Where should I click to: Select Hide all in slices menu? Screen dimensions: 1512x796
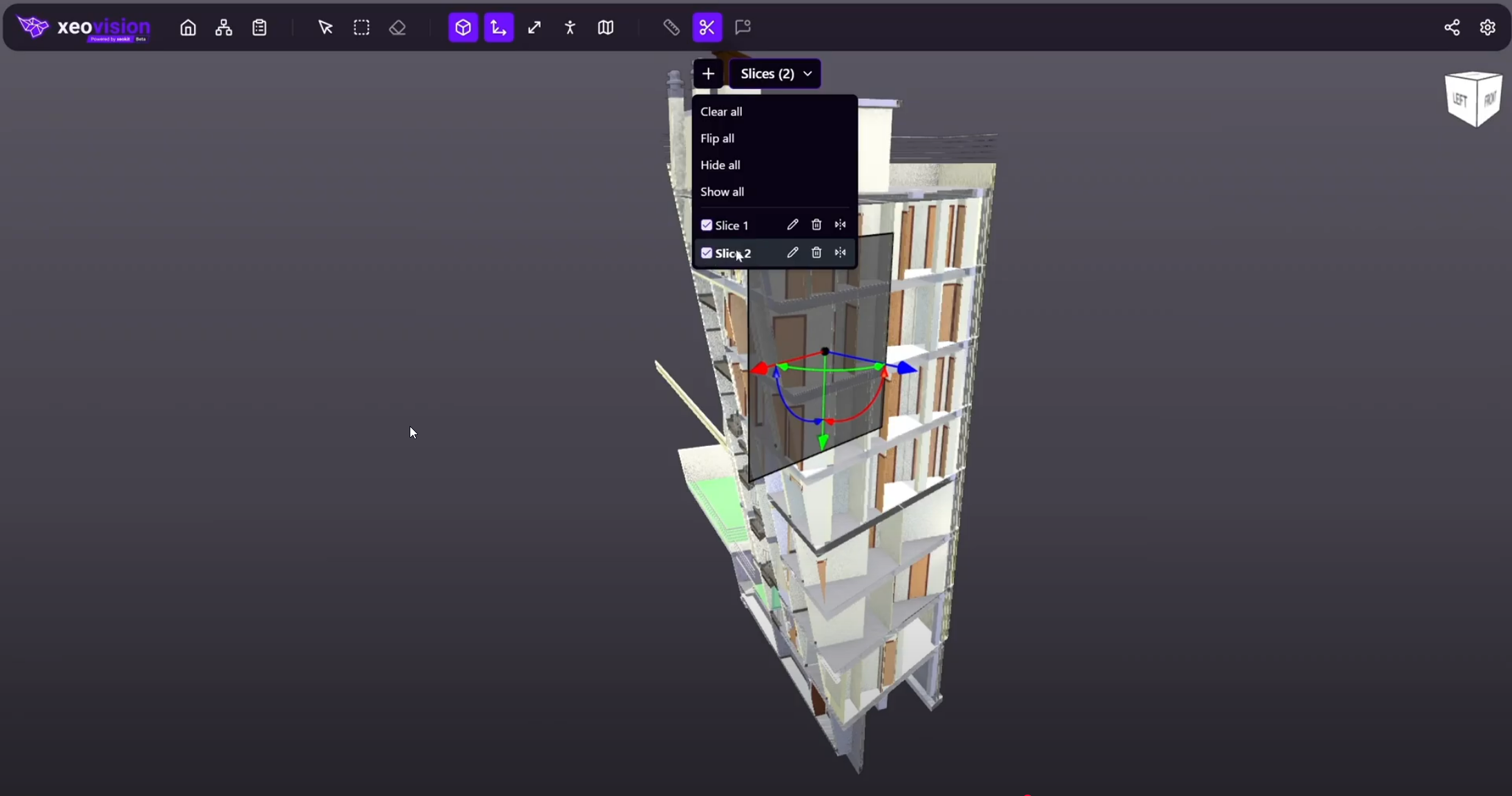720,165
